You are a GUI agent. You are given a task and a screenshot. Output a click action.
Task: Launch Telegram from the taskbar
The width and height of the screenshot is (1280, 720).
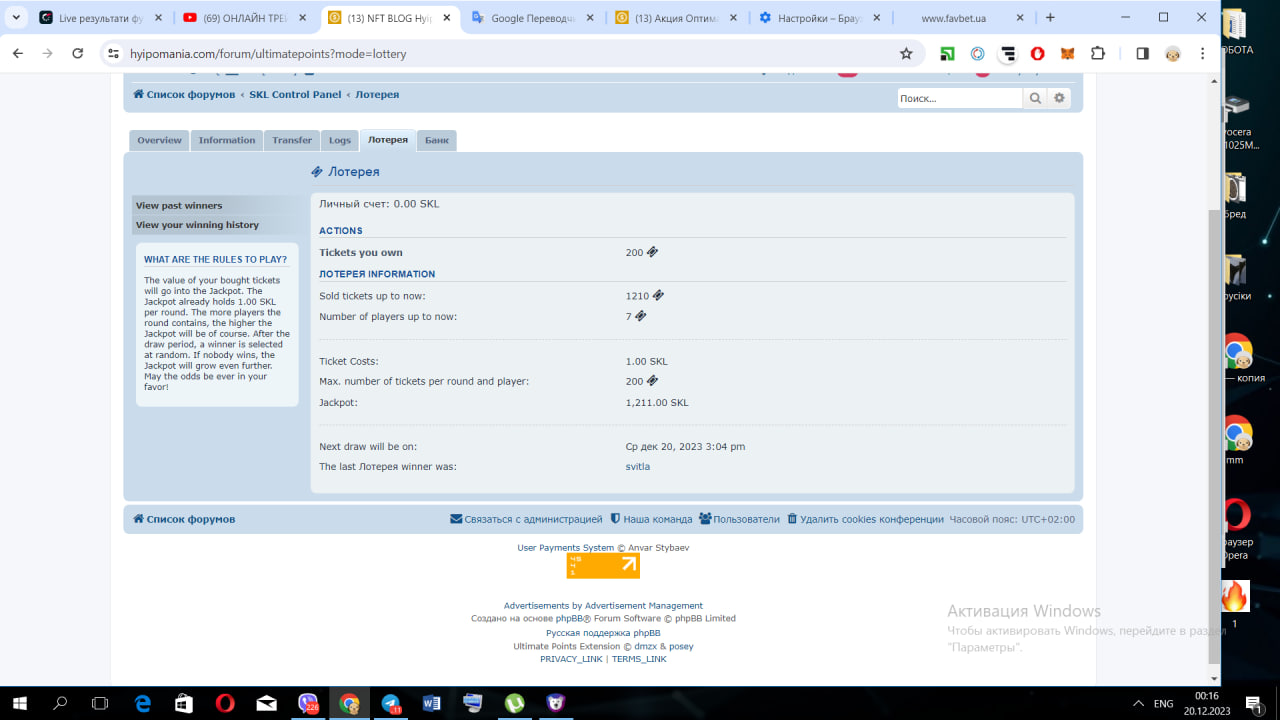(x=391, y=703)
